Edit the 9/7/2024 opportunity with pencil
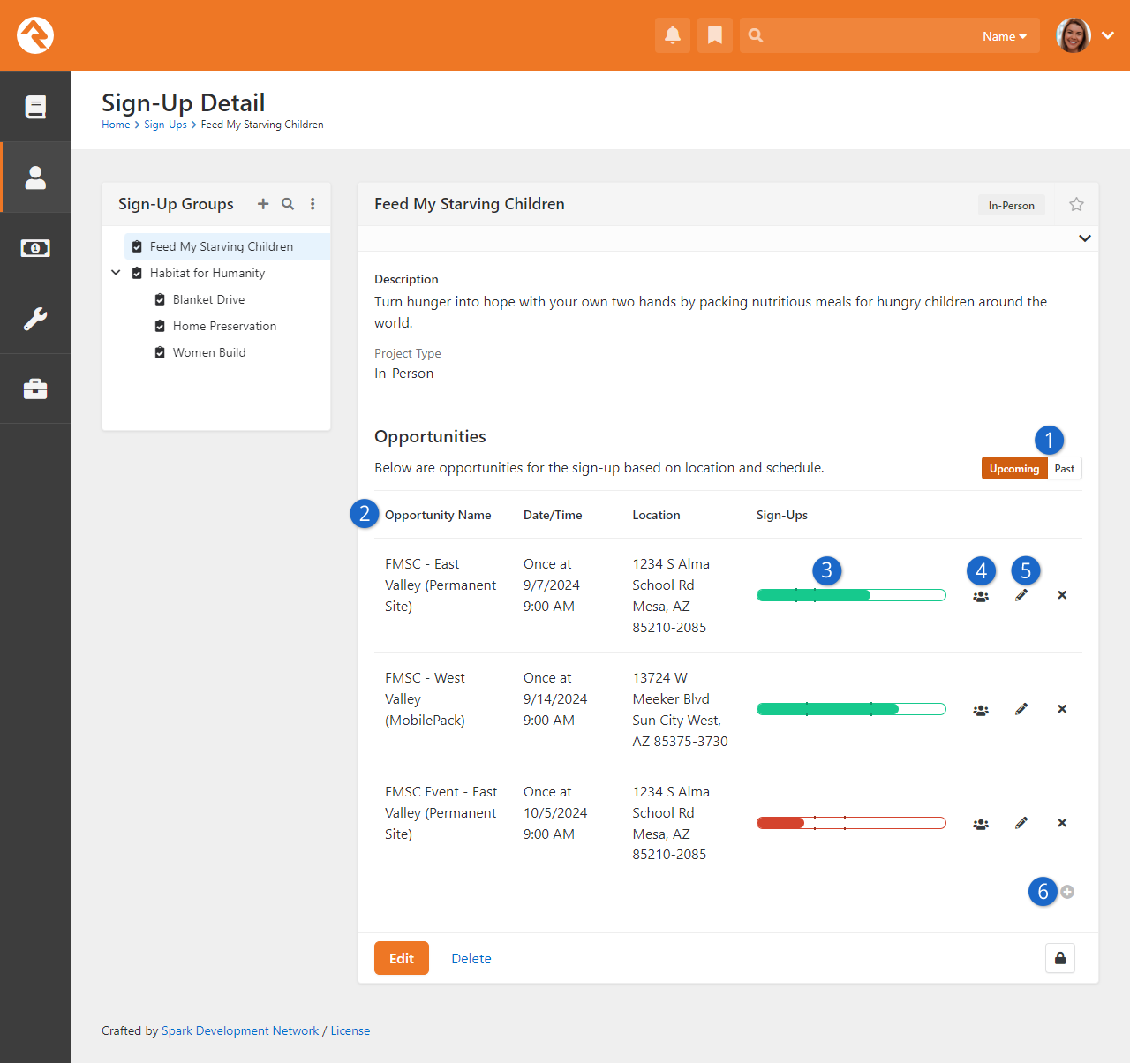This screenshot has width=1130, height=1064. click(1021, 595)
